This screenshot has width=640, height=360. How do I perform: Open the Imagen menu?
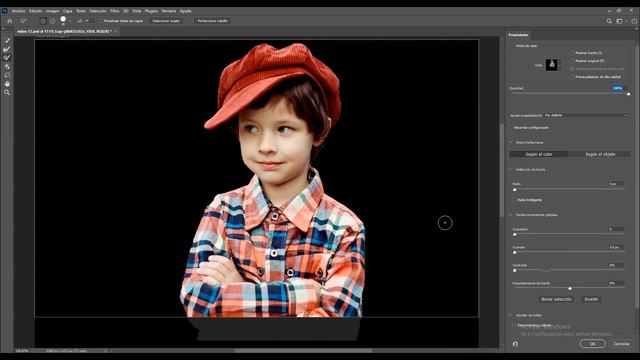click(x=53, y=11)
